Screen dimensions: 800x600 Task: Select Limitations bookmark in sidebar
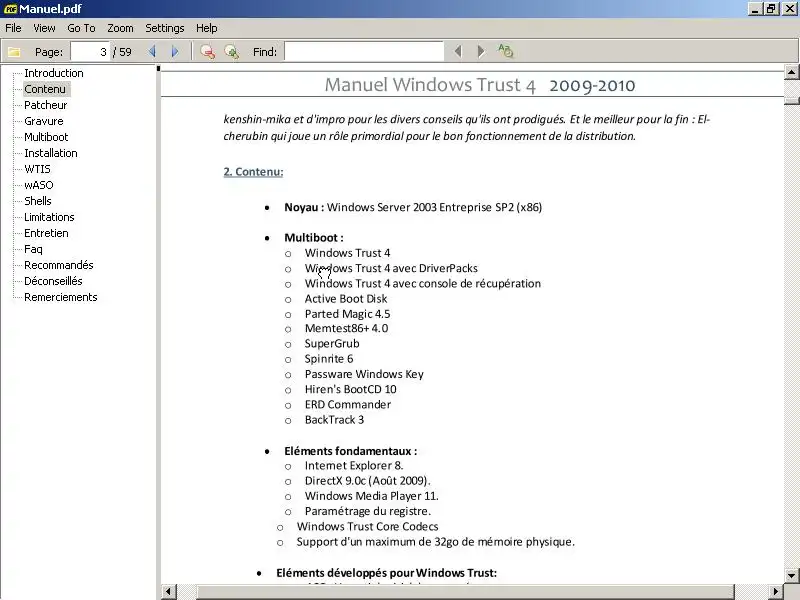tap(49, 217)
